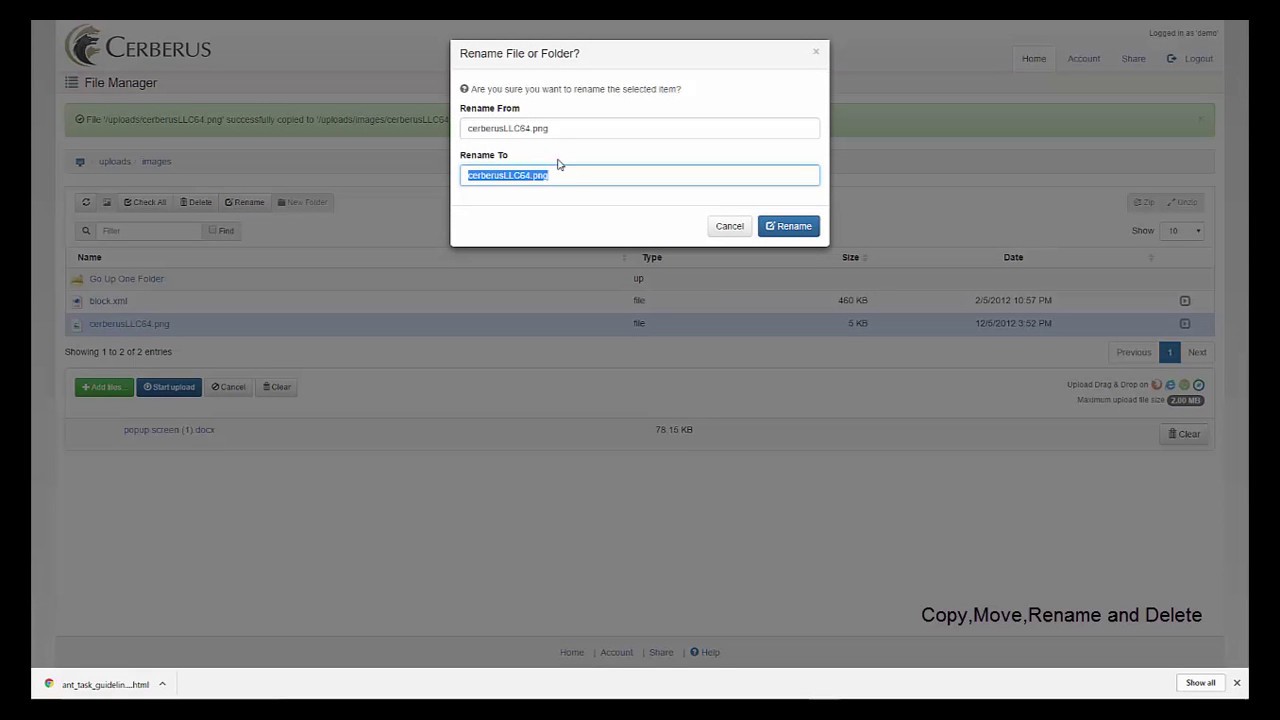Image resolution: width=1280 pixels, height=720 pixels.
Task: Open action menu for block.xml row
Action: coord(1185,301)
